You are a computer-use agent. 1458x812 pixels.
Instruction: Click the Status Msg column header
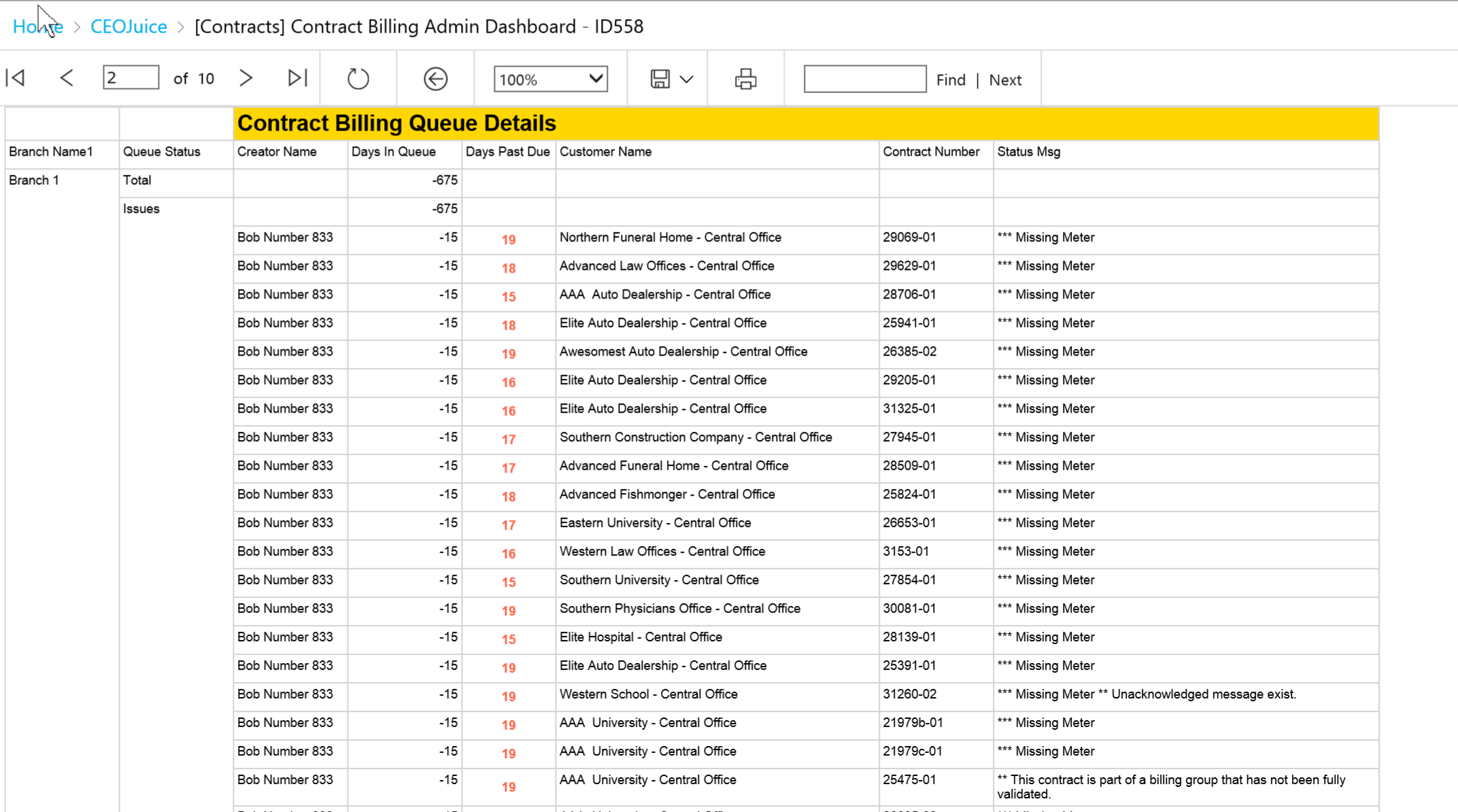pyautogui.click(x=1028, y=152)
